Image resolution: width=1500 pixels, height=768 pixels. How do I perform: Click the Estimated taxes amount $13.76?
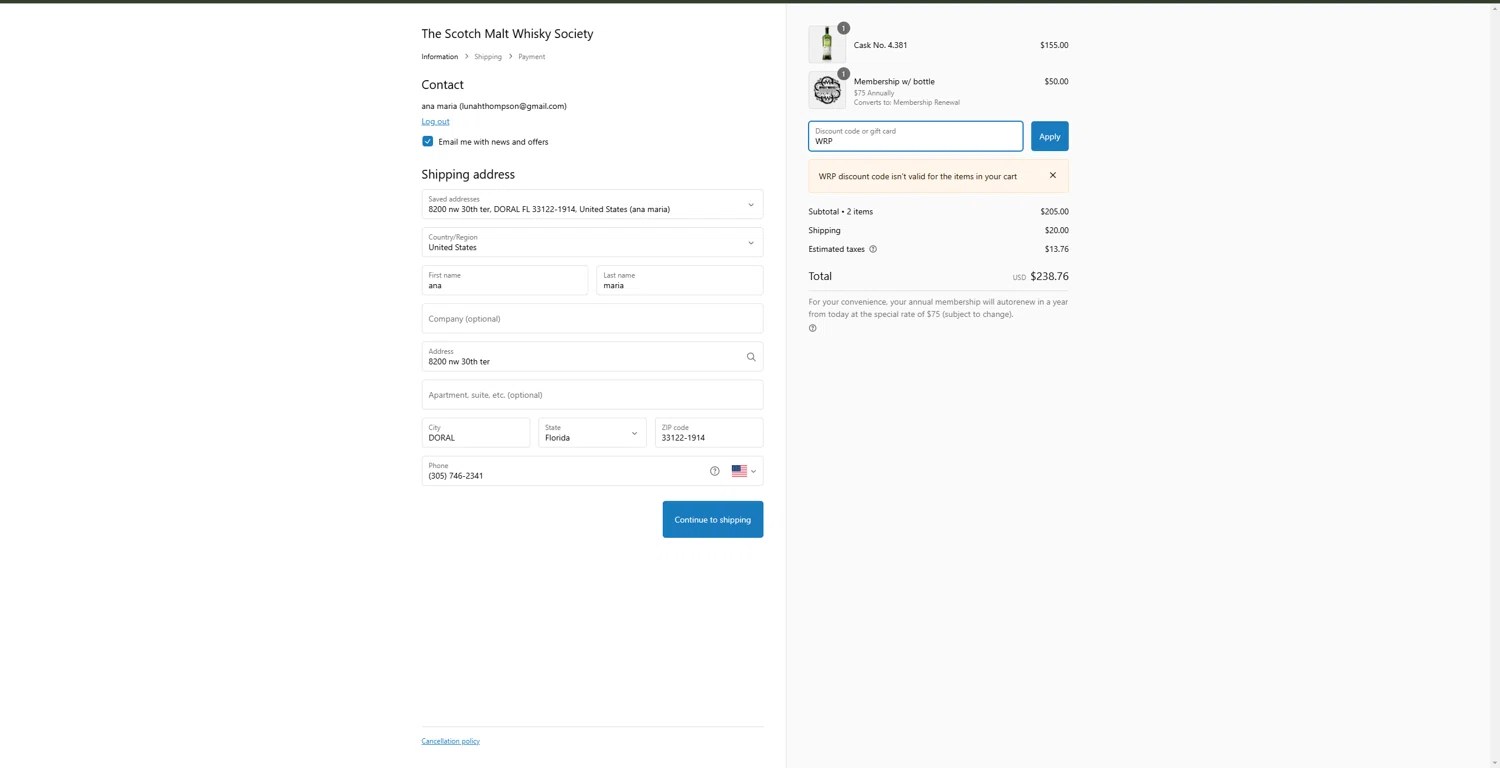(1056, 249)
